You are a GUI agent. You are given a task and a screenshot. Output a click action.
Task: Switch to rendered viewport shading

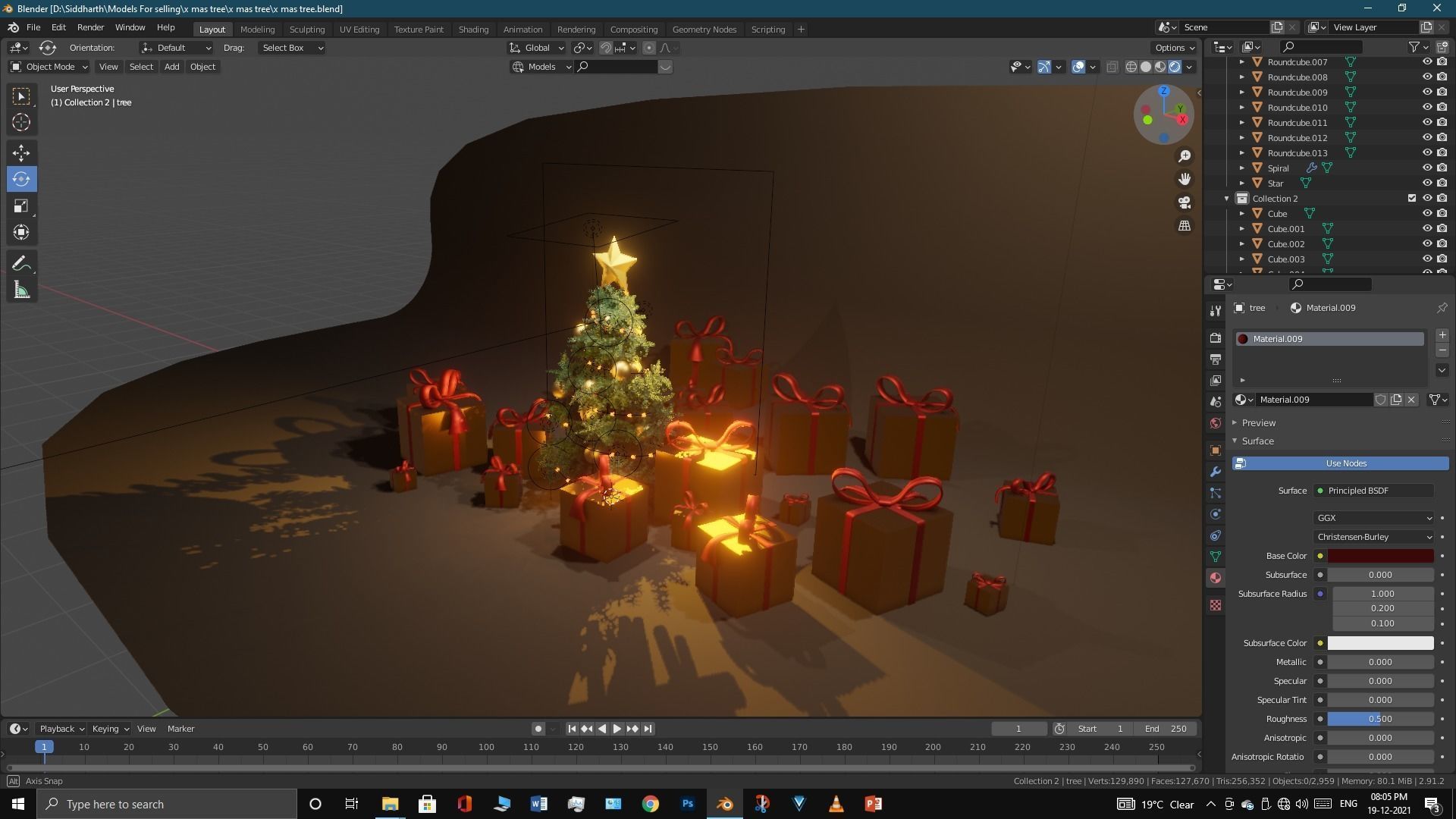pos(1175,67)
